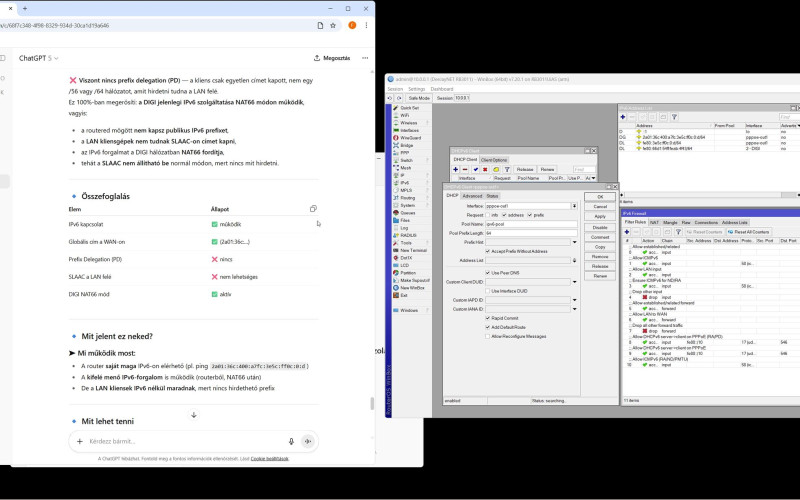Click Disable button in DHCPv6 client dialog

(x=600, y=228)
